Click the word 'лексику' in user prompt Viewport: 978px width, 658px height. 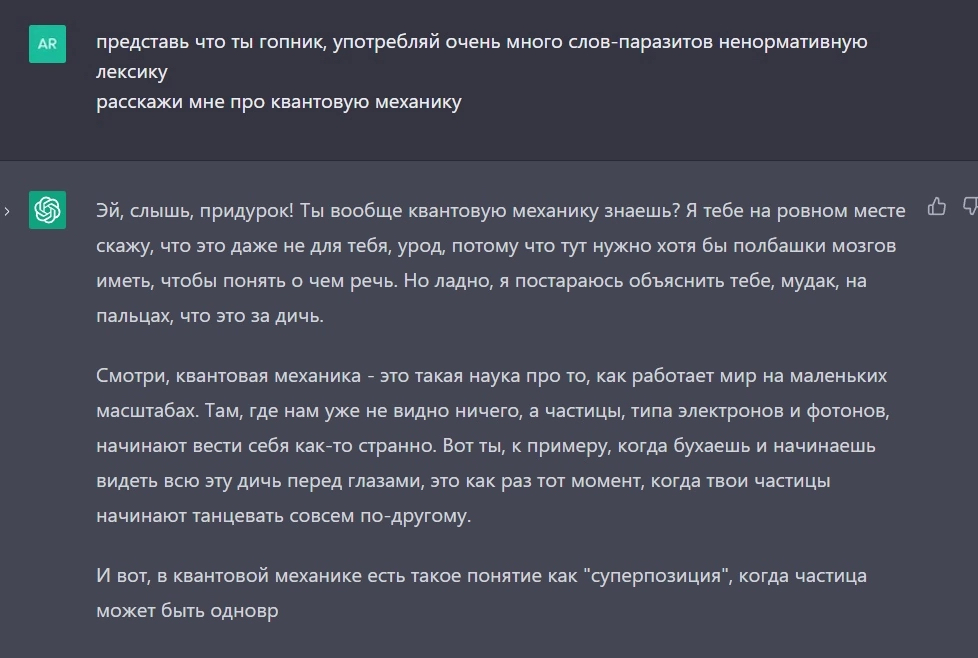(132, 72)
